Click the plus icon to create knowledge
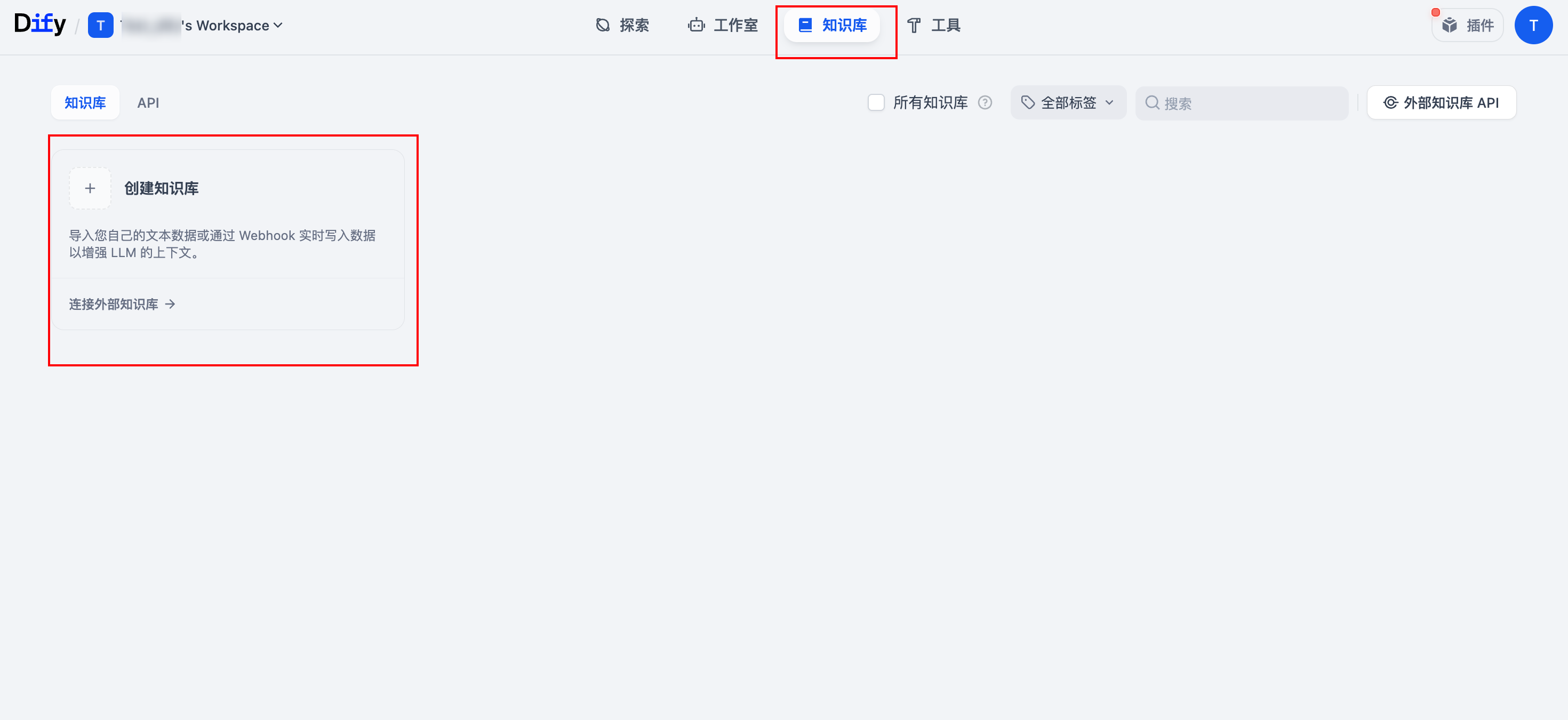Viewport: 1568px width, 720px height. point(90,188)
